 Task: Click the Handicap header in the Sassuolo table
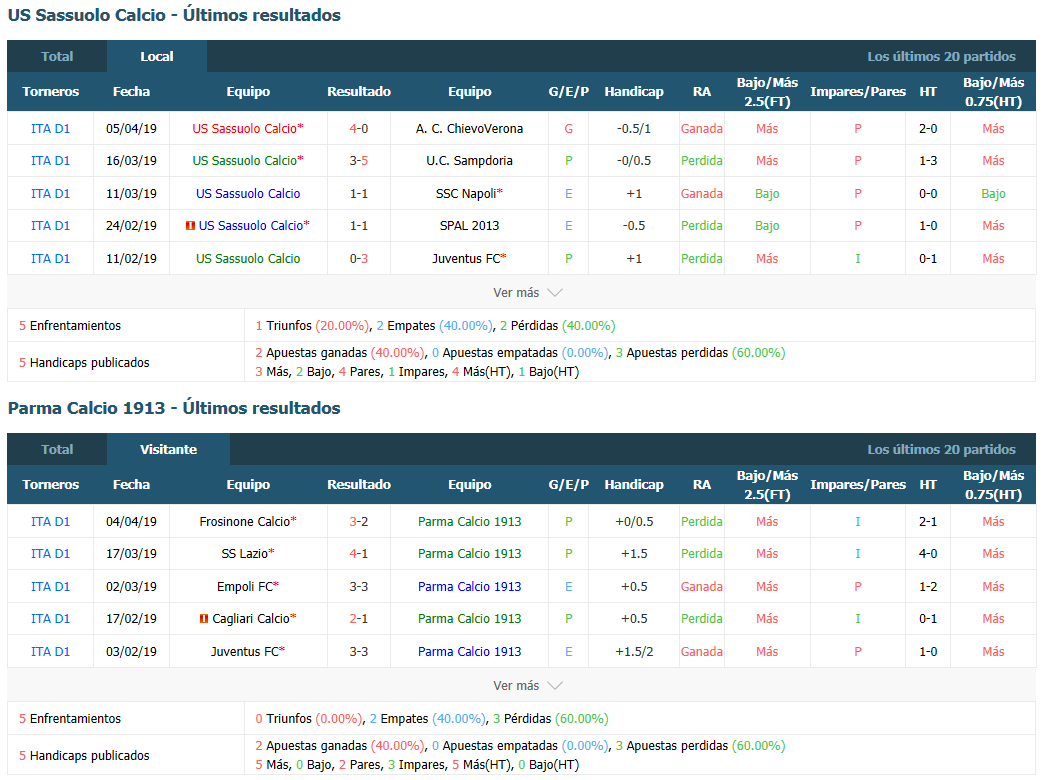coord(634,92)
